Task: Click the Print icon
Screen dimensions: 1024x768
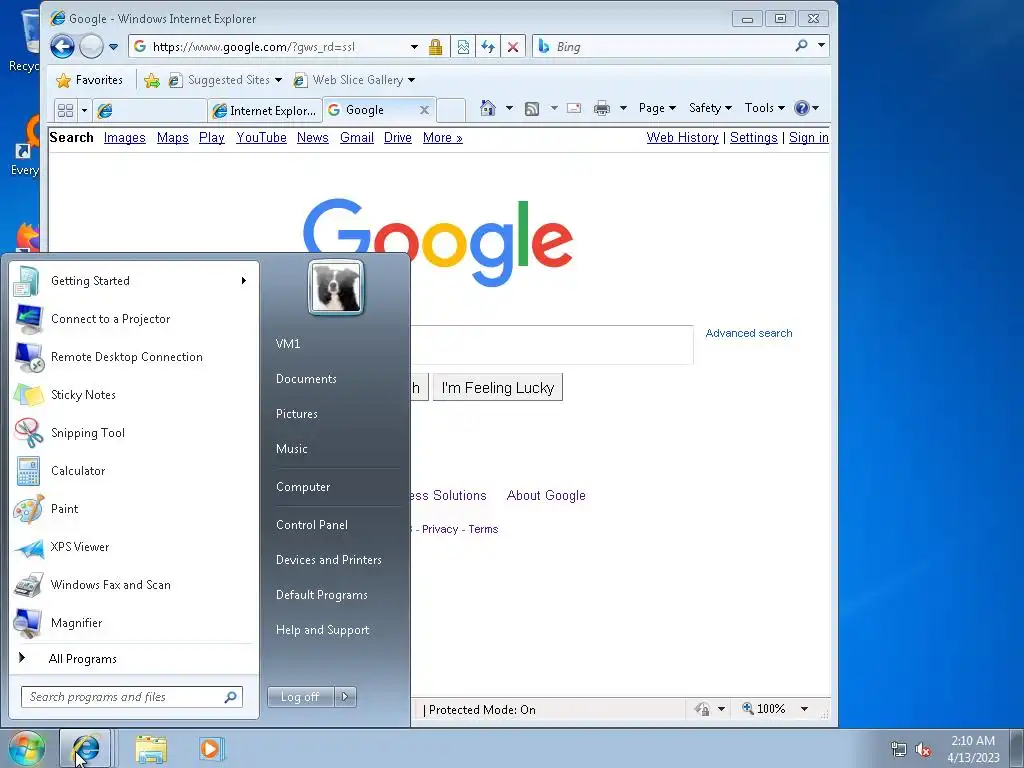Action: [x=601, y=108]
